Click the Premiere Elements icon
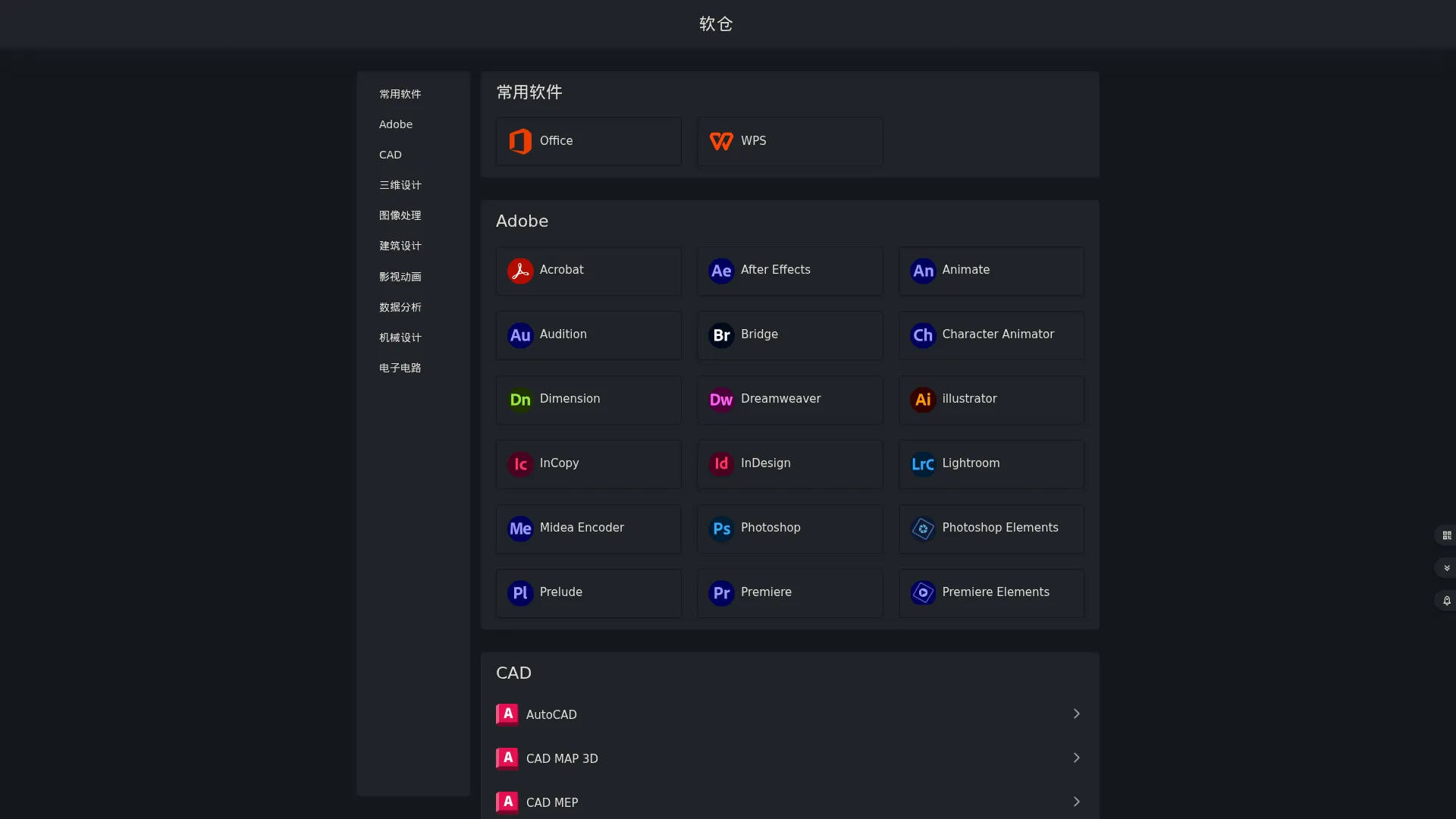 point(923,593)
